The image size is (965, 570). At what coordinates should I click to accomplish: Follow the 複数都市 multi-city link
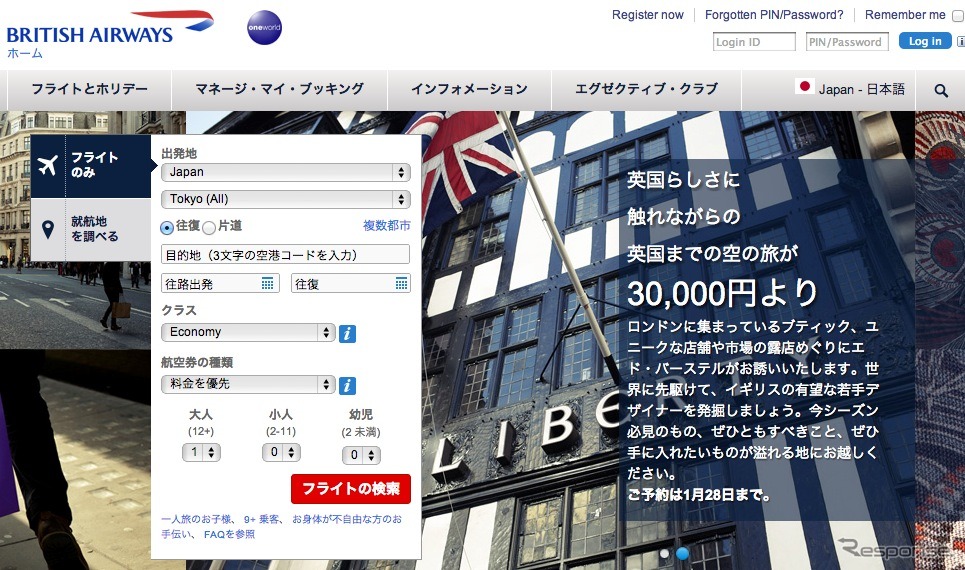[386, 226]
